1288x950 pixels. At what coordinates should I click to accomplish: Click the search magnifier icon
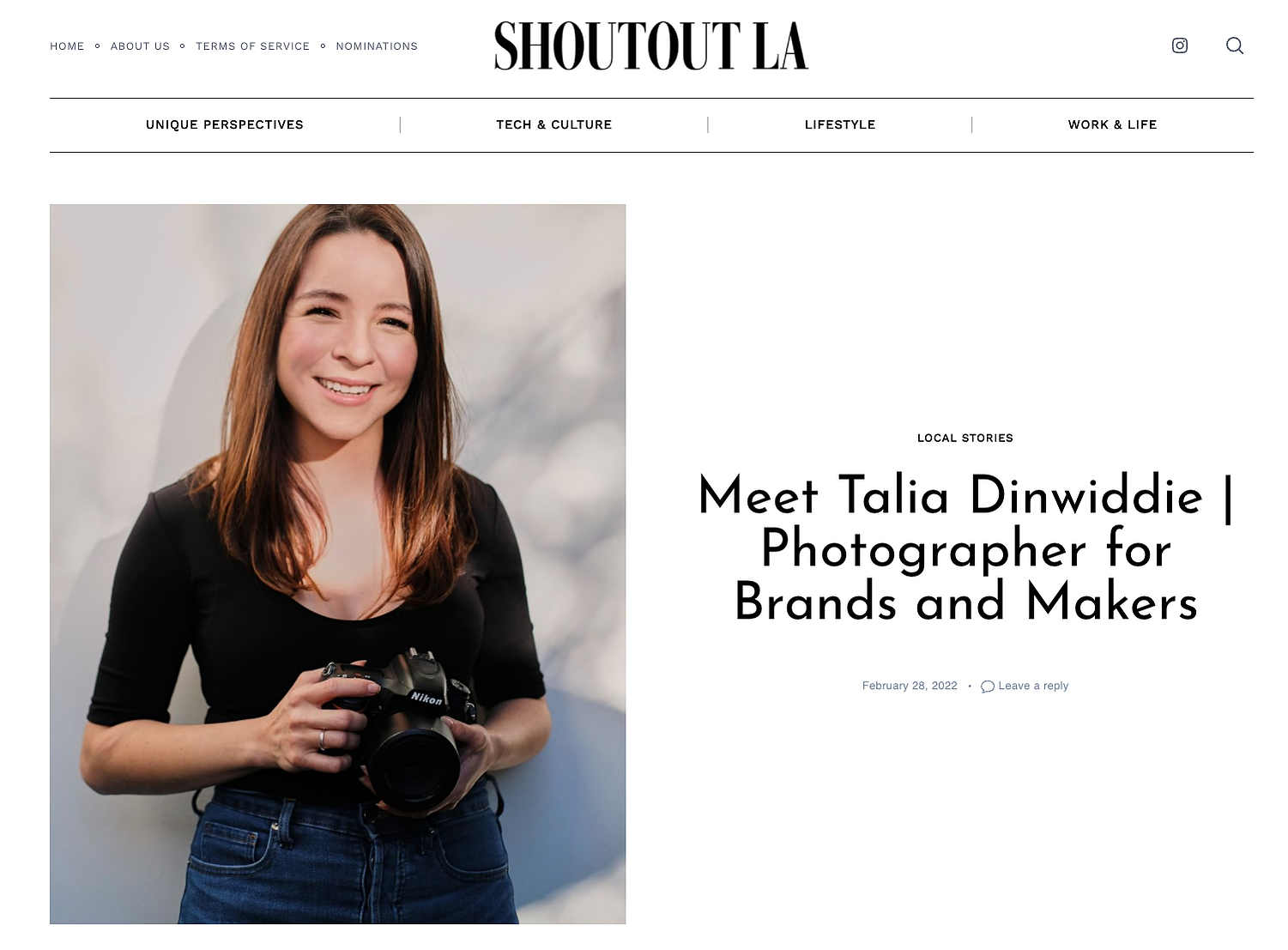[x=1235, y=45]
